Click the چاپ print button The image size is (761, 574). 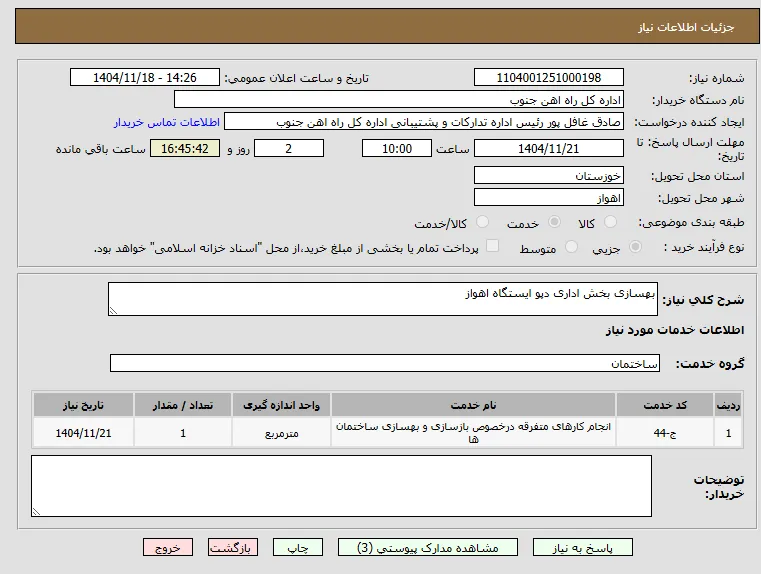[298, 547]
